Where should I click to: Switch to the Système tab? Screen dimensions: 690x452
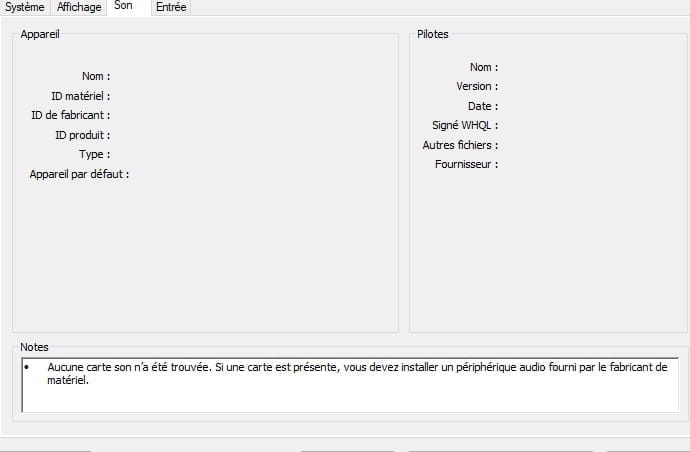25,7
